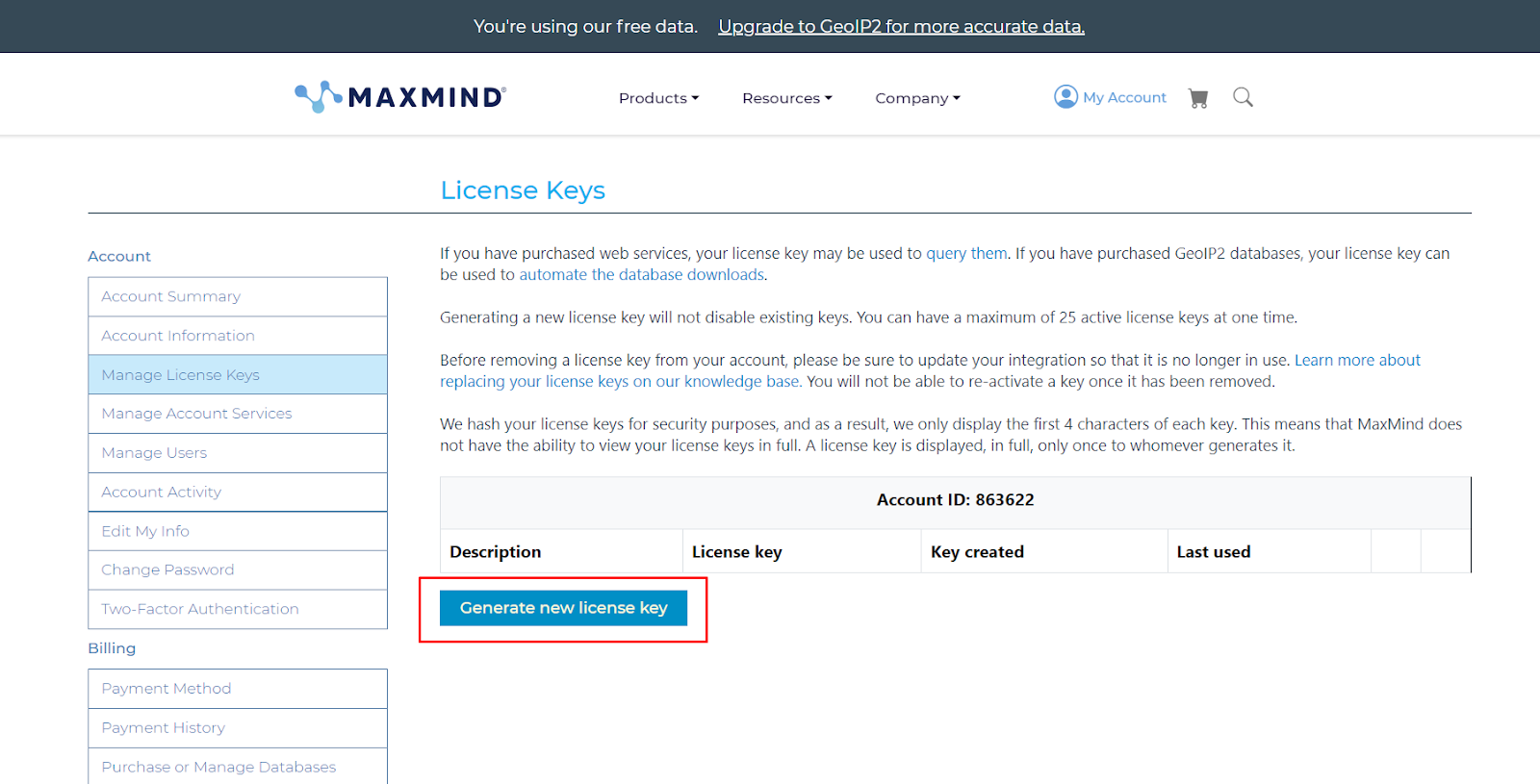The image size is (1540, 784).
Task: Select Manage License Keys sidebar item
Action: click(x=181, y=375)
